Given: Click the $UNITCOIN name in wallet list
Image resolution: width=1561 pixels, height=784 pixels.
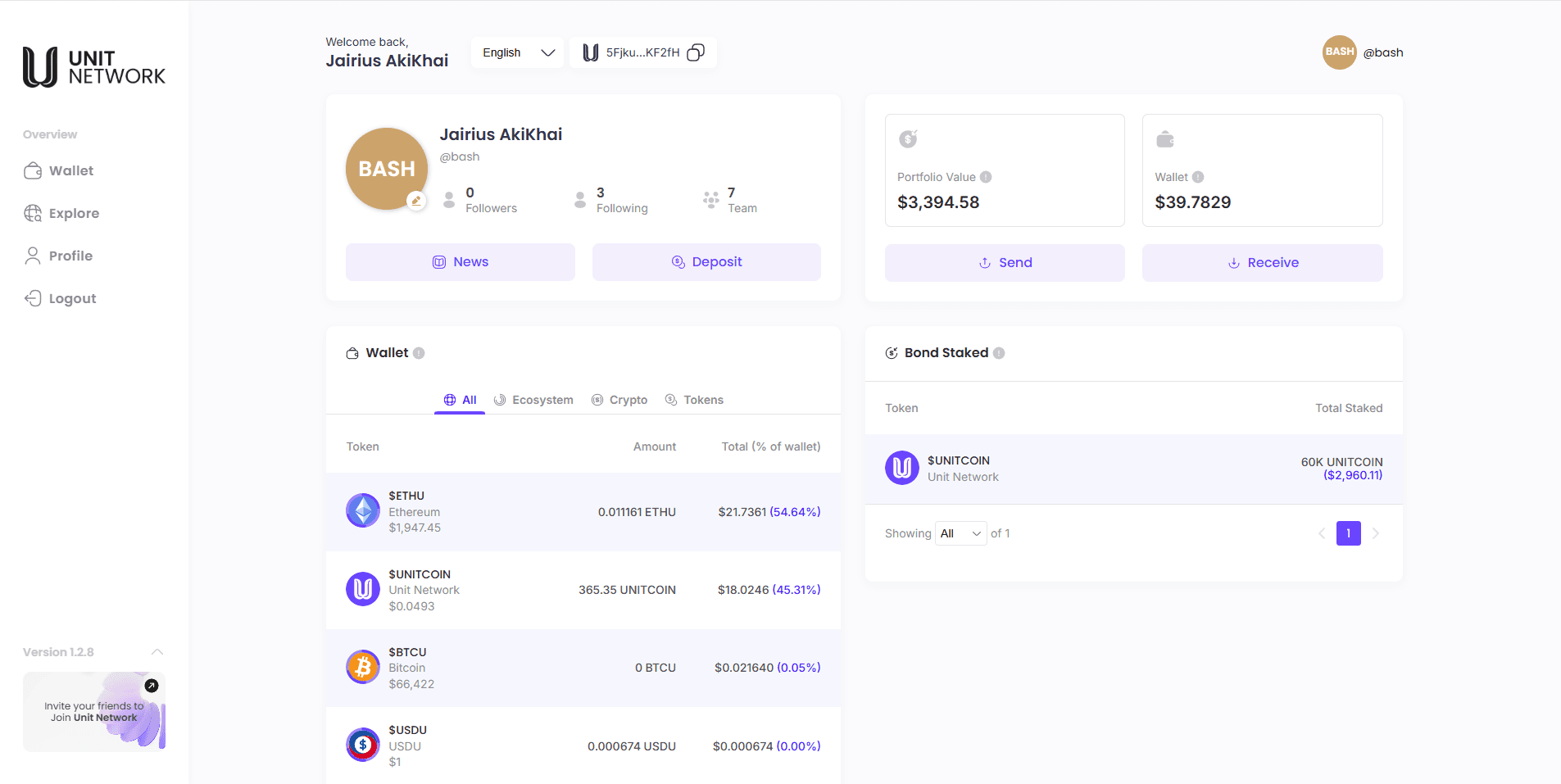Looking at the screenshot, I should click(x=420, y=574).
